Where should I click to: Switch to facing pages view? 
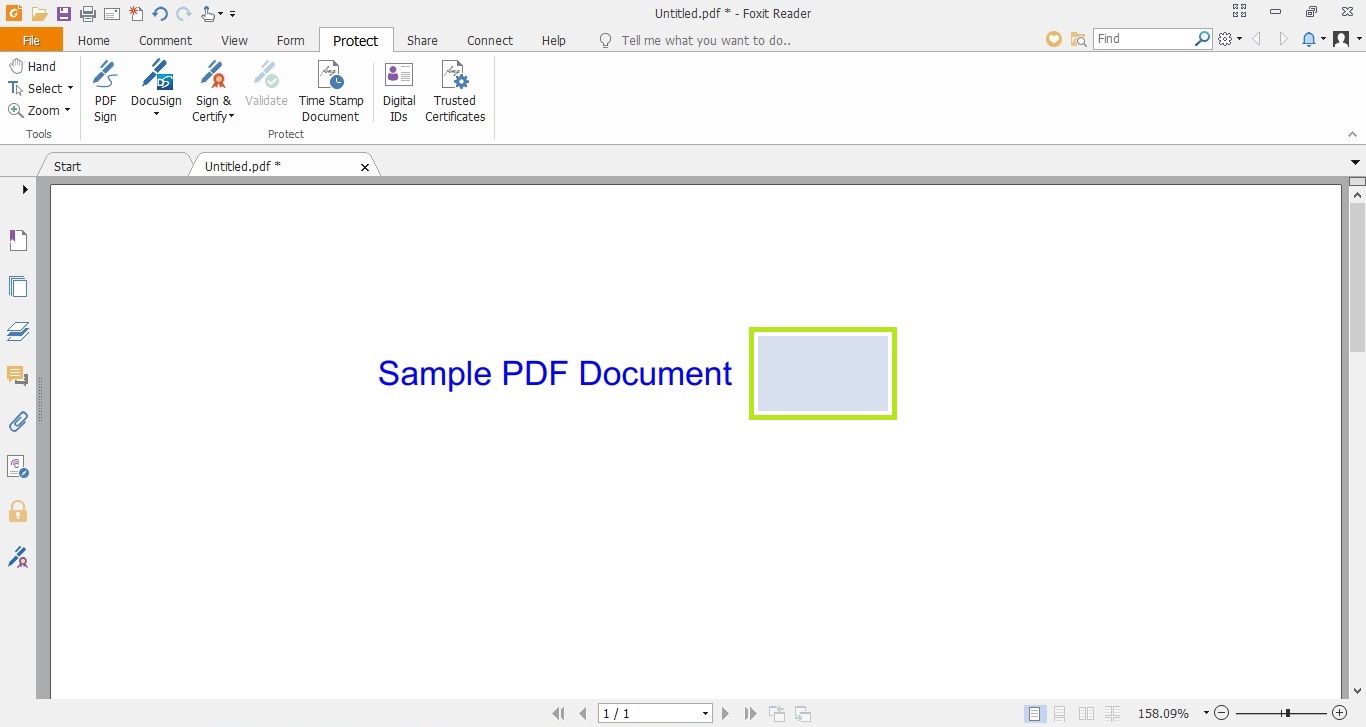point(1086,714)
